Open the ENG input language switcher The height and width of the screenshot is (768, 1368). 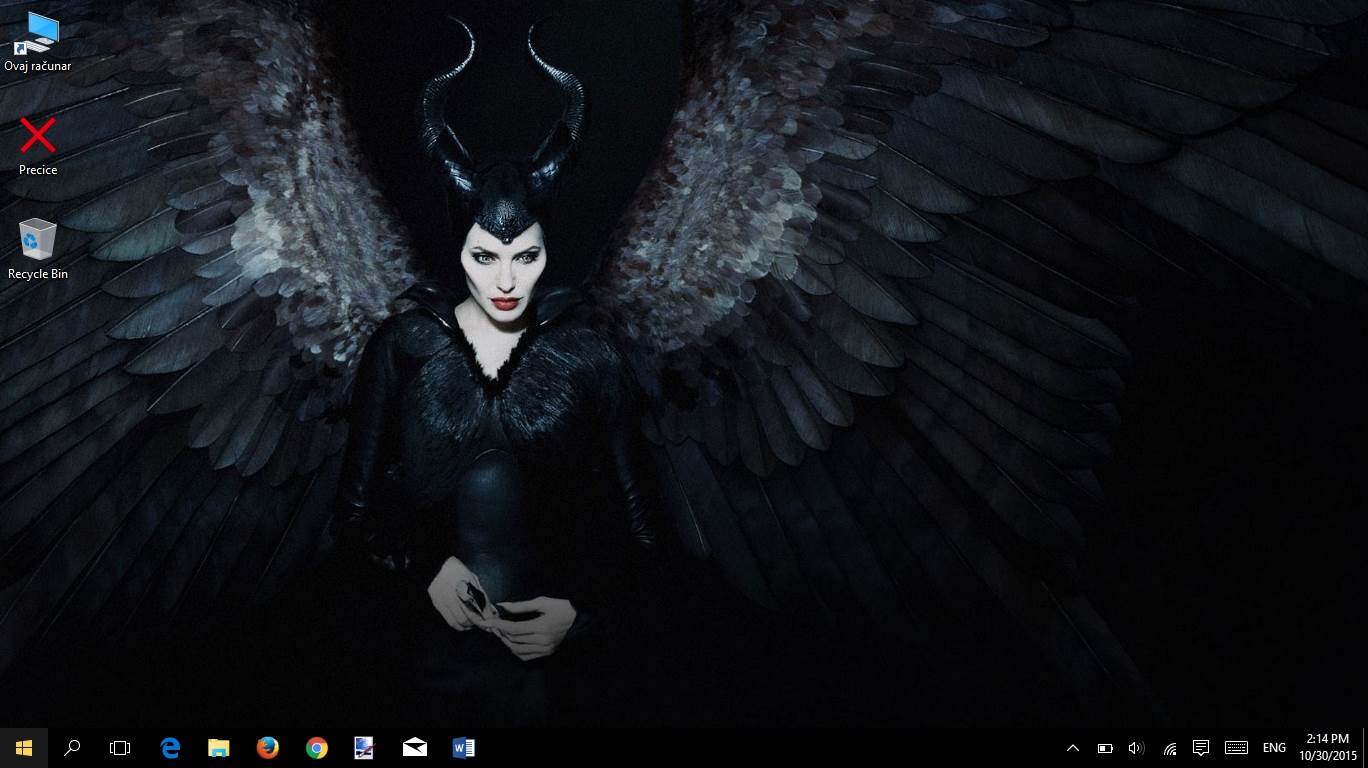tap(1274, 748)
